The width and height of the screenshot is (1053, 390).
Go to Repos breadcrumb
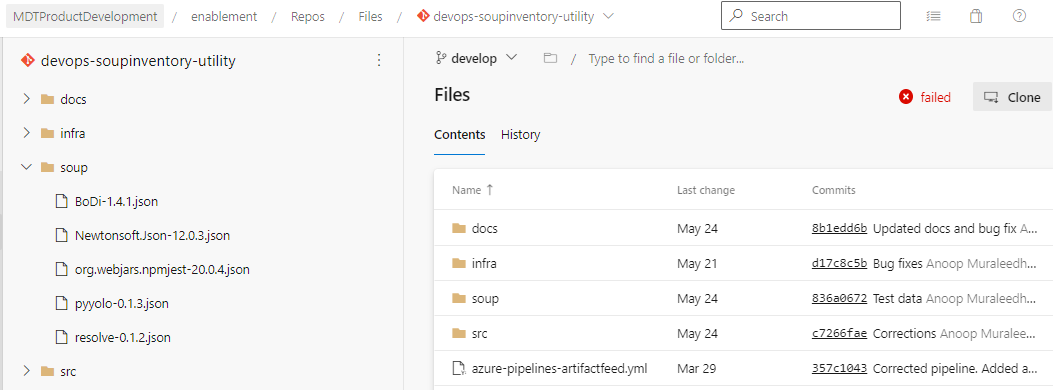[x=308, y=17]
